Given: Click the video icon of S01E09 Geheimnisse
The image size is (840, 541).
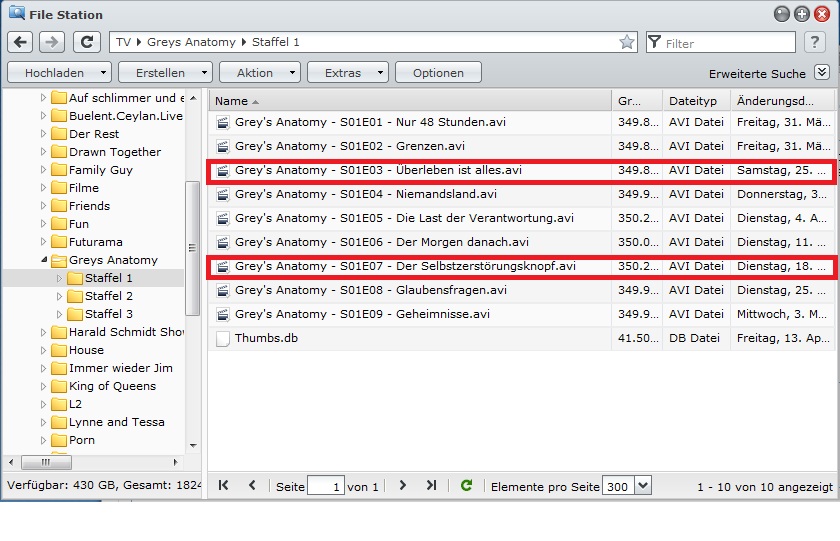Looking at the screenshot, I should click(x=222, y=314).
